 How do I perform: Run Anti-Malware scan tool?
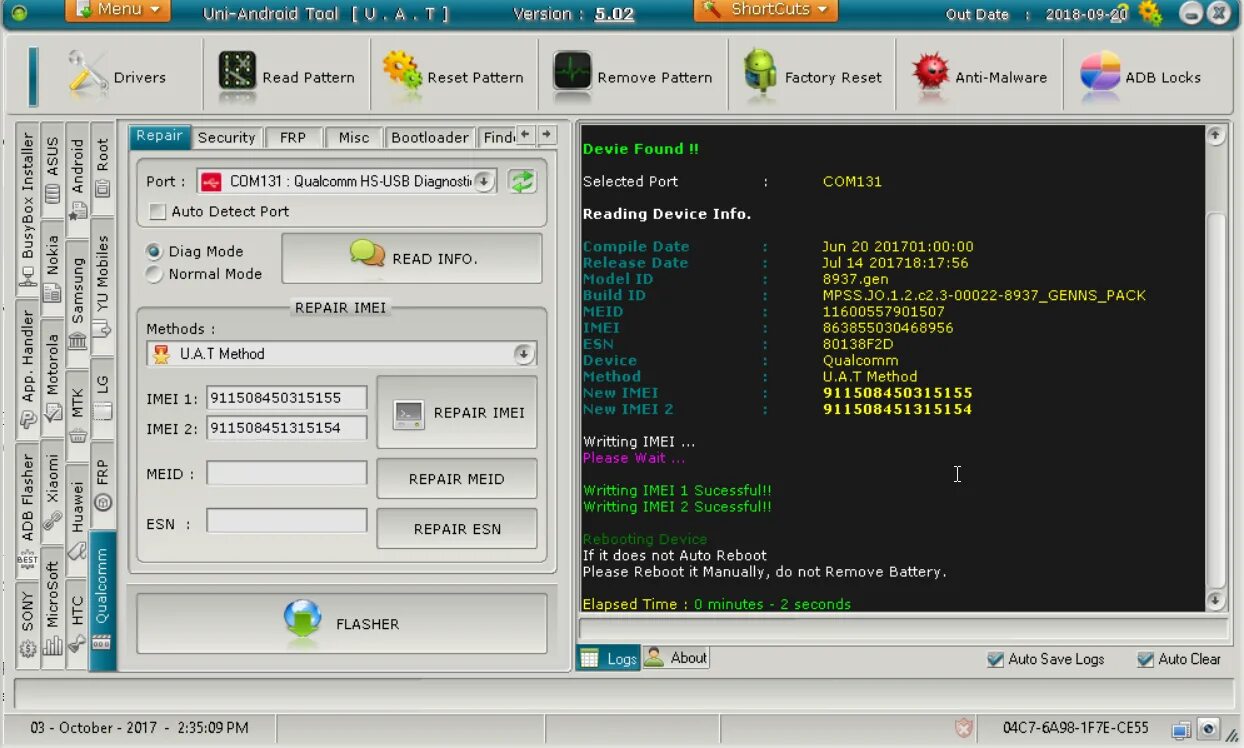click(x=979, y=77)
